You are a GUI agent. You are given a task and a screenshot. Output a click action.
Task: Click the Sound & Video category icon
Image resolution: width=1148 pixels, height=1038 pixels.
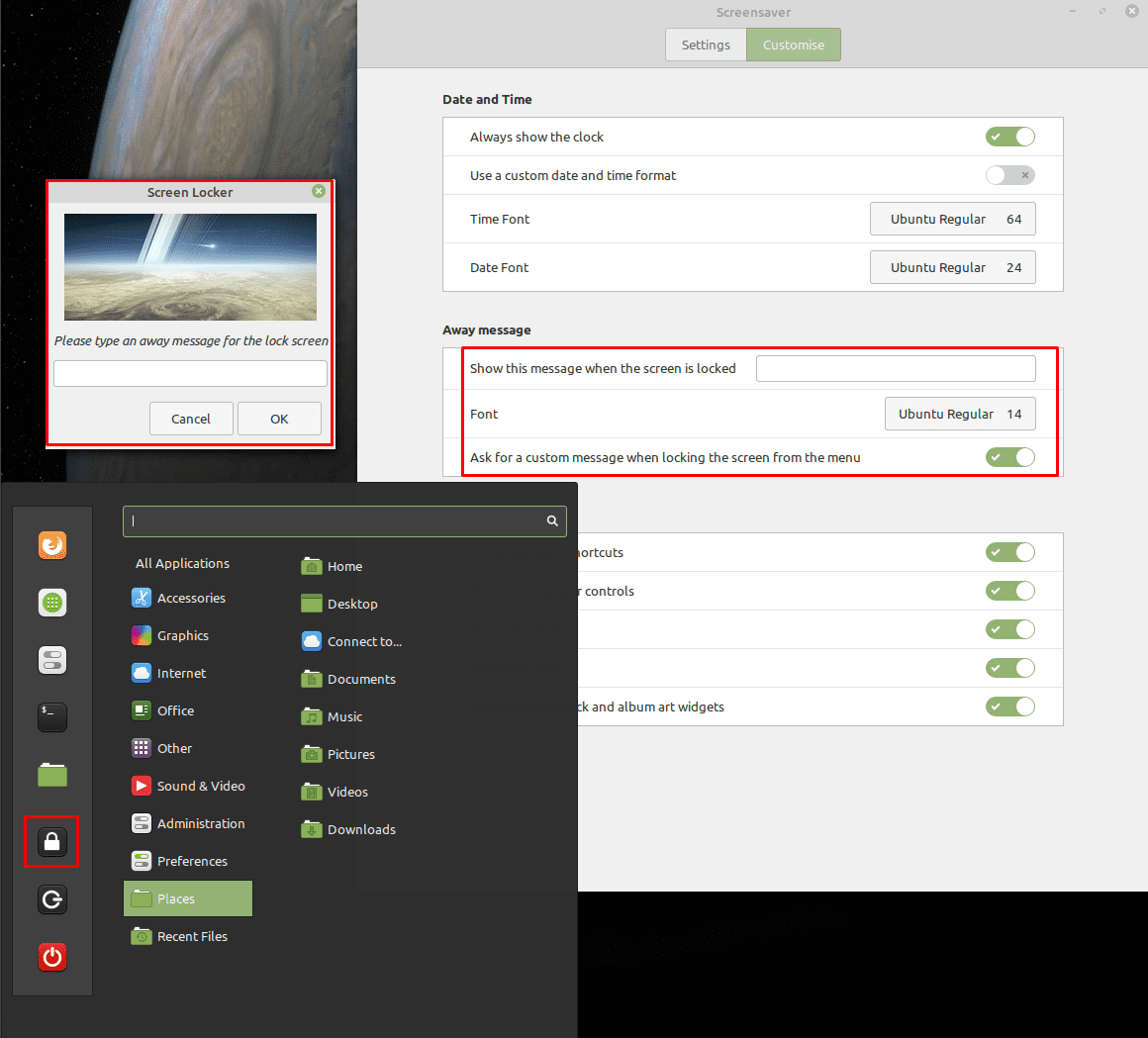[142, 786]
